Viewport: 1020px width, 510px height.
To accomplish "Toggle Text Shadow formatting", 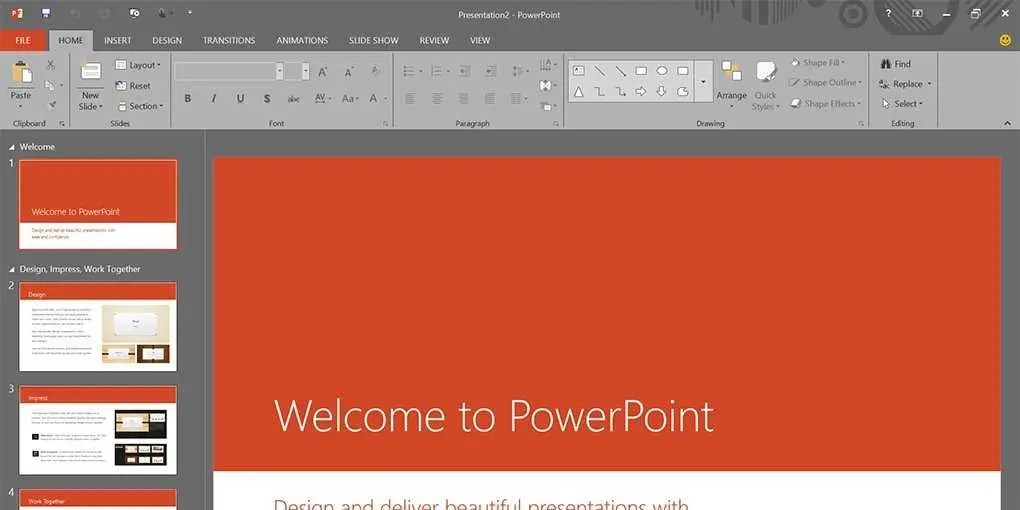I will click(267, 99).
